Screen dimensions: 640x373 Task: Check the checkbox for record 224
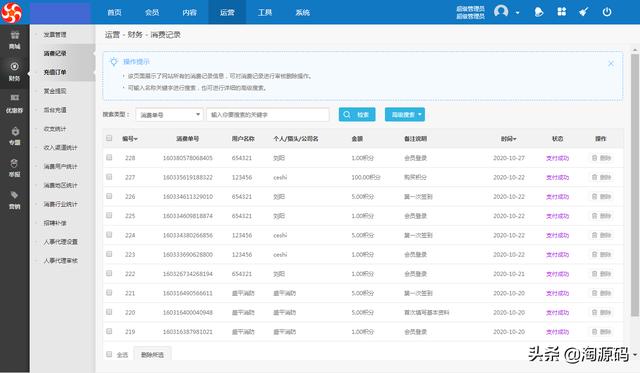point(109,235)
